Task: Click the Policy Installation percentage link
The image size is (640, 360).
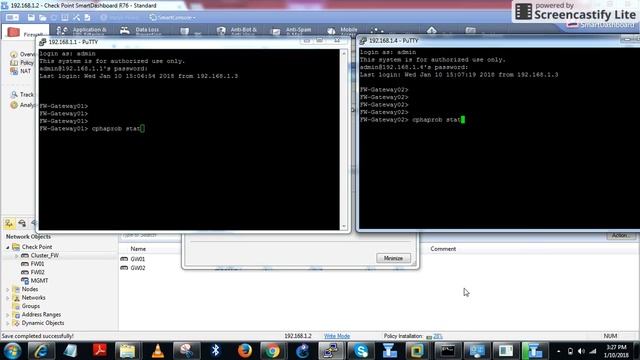Action: (x=438, y=336)
